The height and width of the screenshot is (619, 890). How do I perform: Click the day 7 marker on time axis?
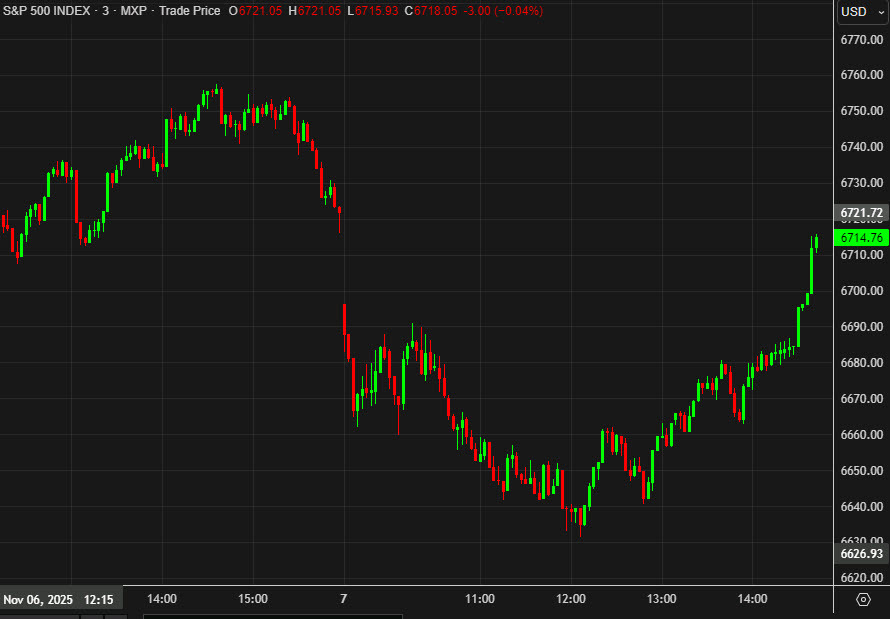click(344, 599)
